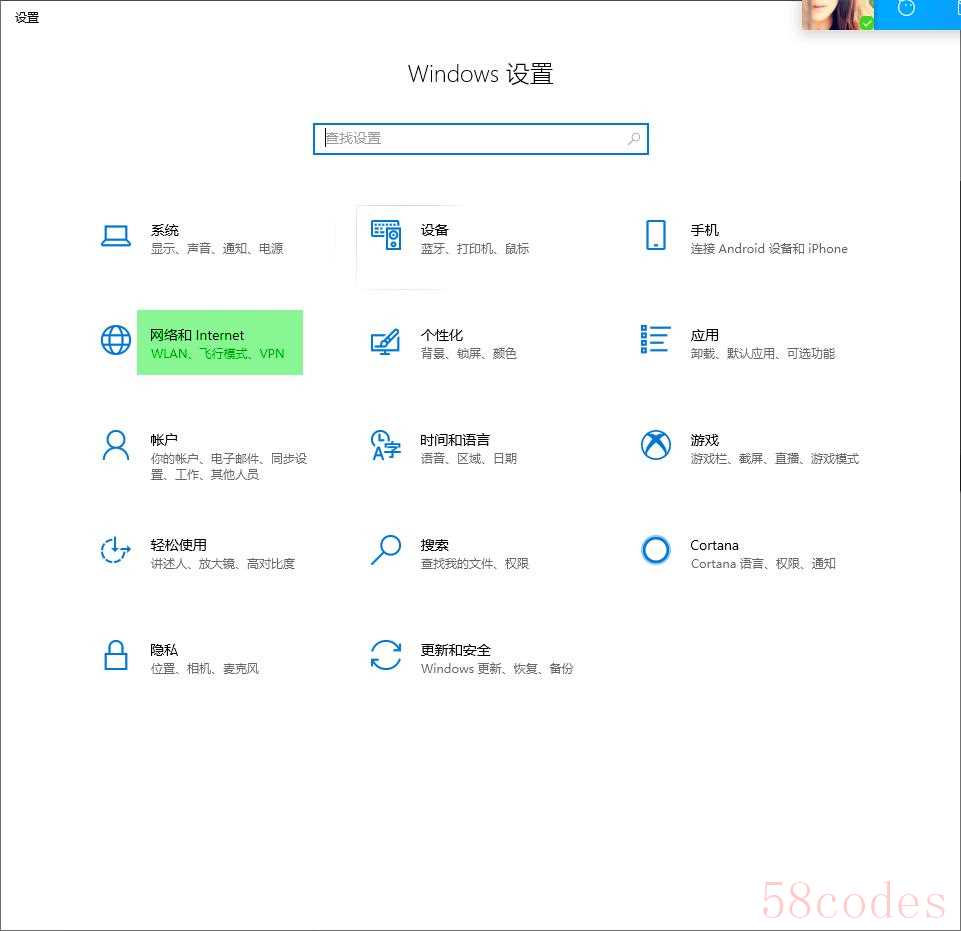
Task: Click 查找我的文件、权限 description
Action: coord(475,563)
